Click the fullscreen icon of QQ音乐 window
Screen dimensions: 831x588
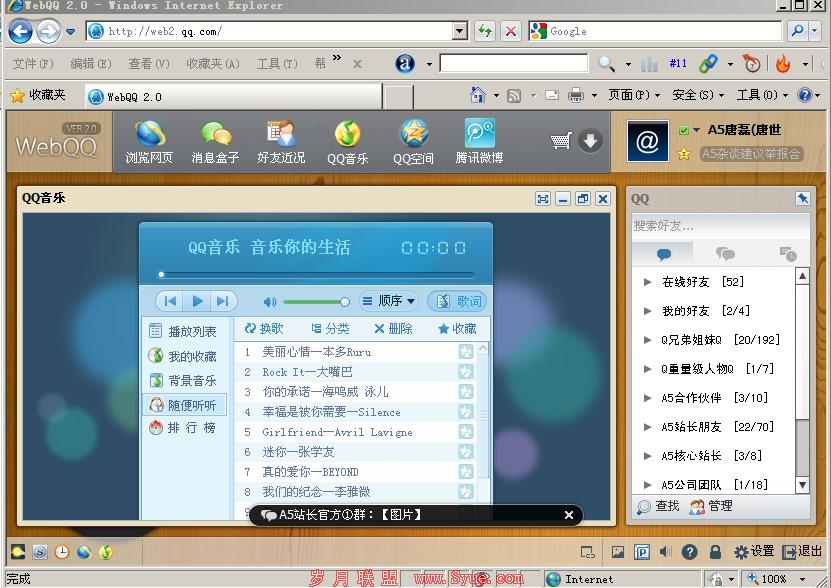[543, 199]
